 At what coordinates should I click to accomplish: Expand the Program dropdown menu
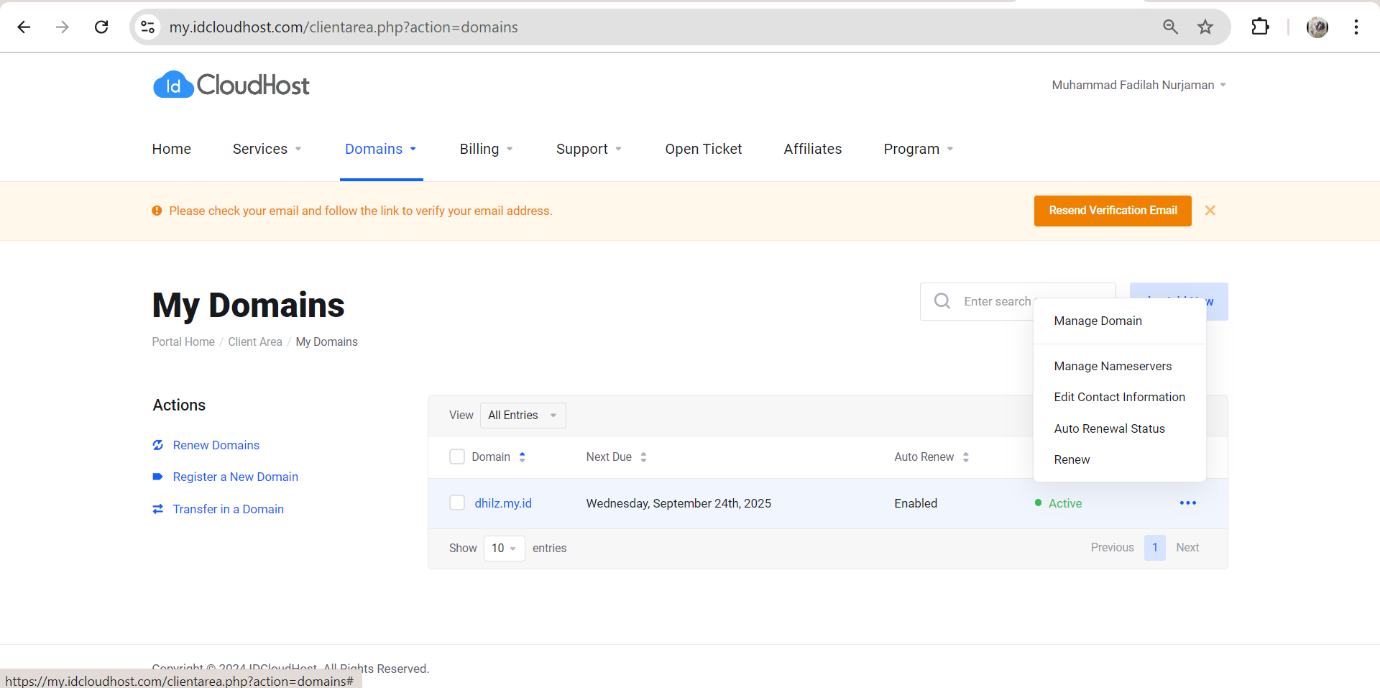point(918,149)
